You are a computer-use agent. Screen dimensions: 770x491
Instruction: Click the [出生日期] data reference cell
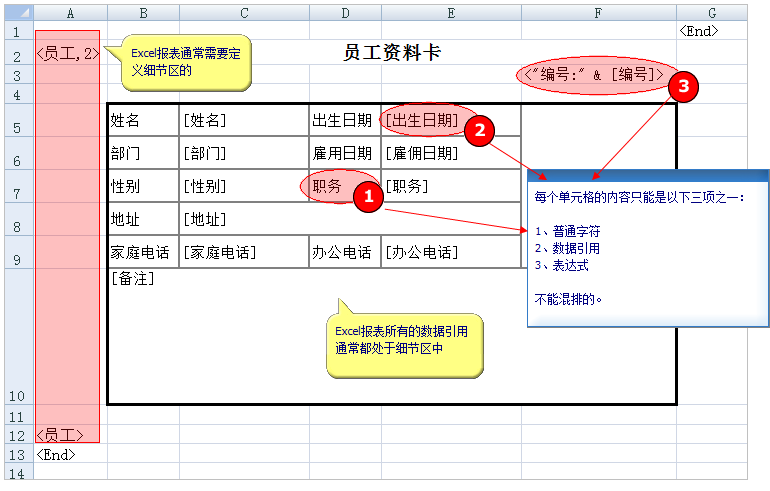click(x=422, y=120)
